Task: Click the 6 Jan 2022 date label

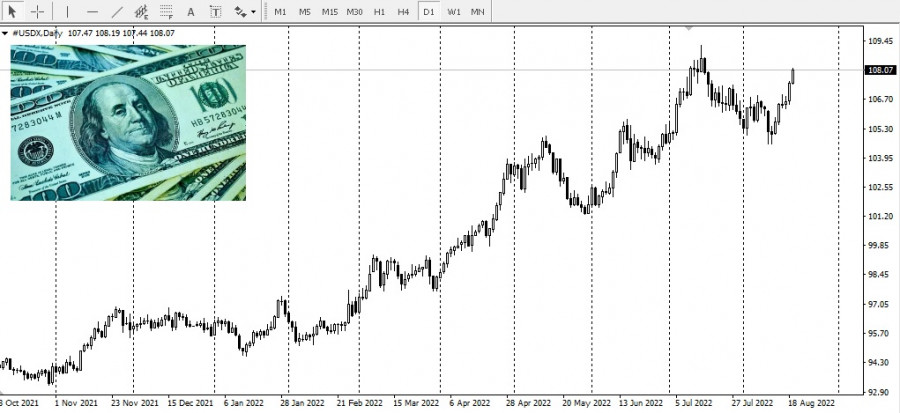Action: [243, 403]
